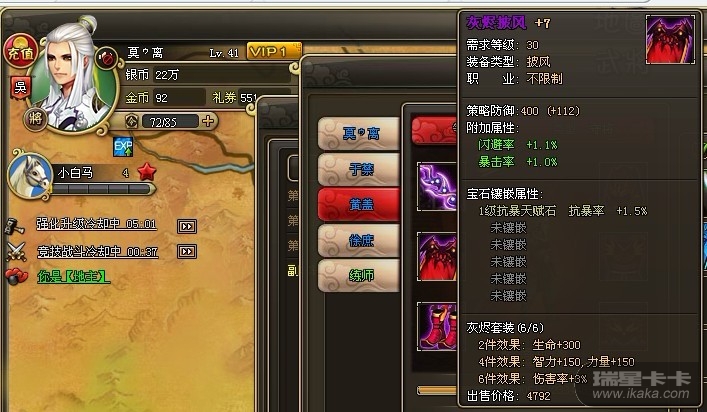The width and height of the screenshot is (707, 412).
Task: Click the blue EXP boost icon
Action: 123,146
